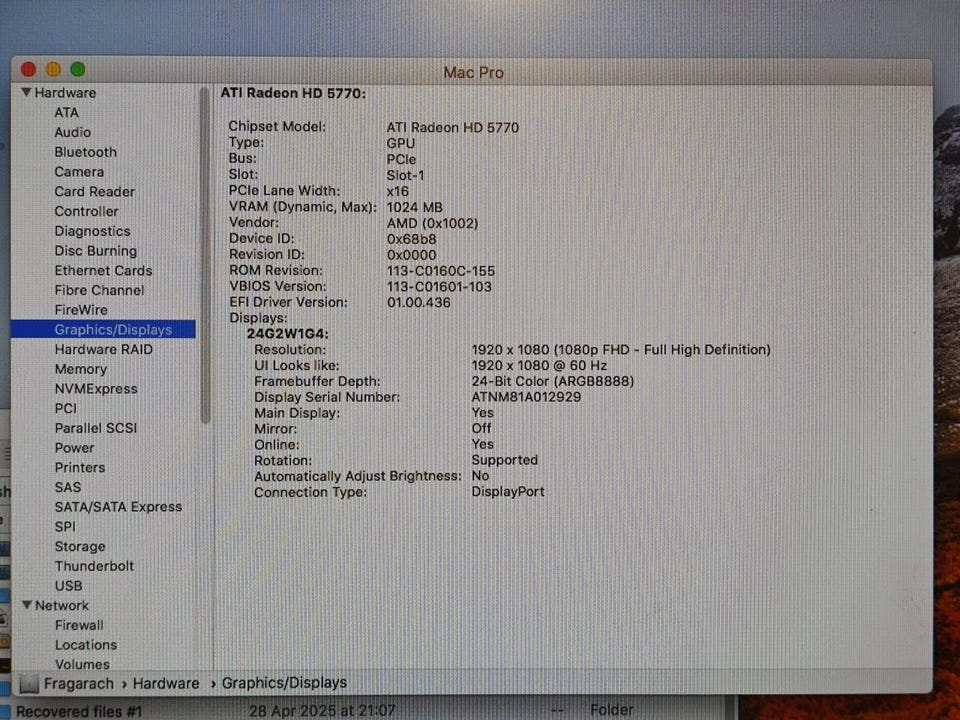Click the Rotation value Supported
Viewport: 960px width, 720px height.
504,460
